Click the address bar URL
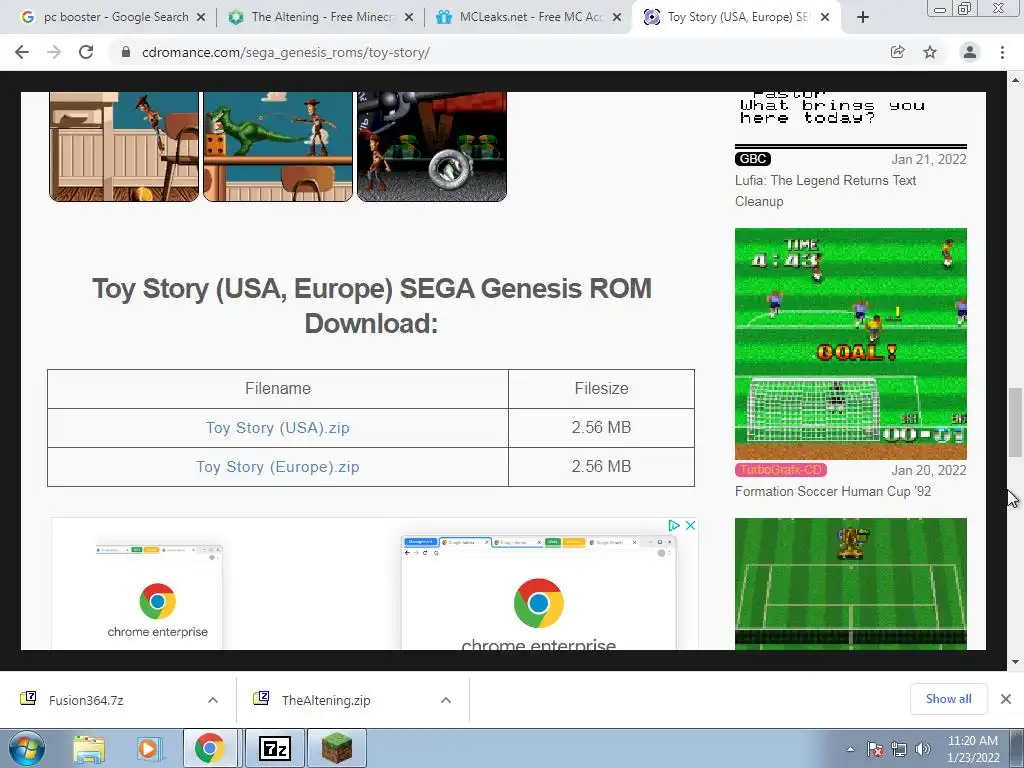This screenshot has width=1024, height=768. (285, 52)
